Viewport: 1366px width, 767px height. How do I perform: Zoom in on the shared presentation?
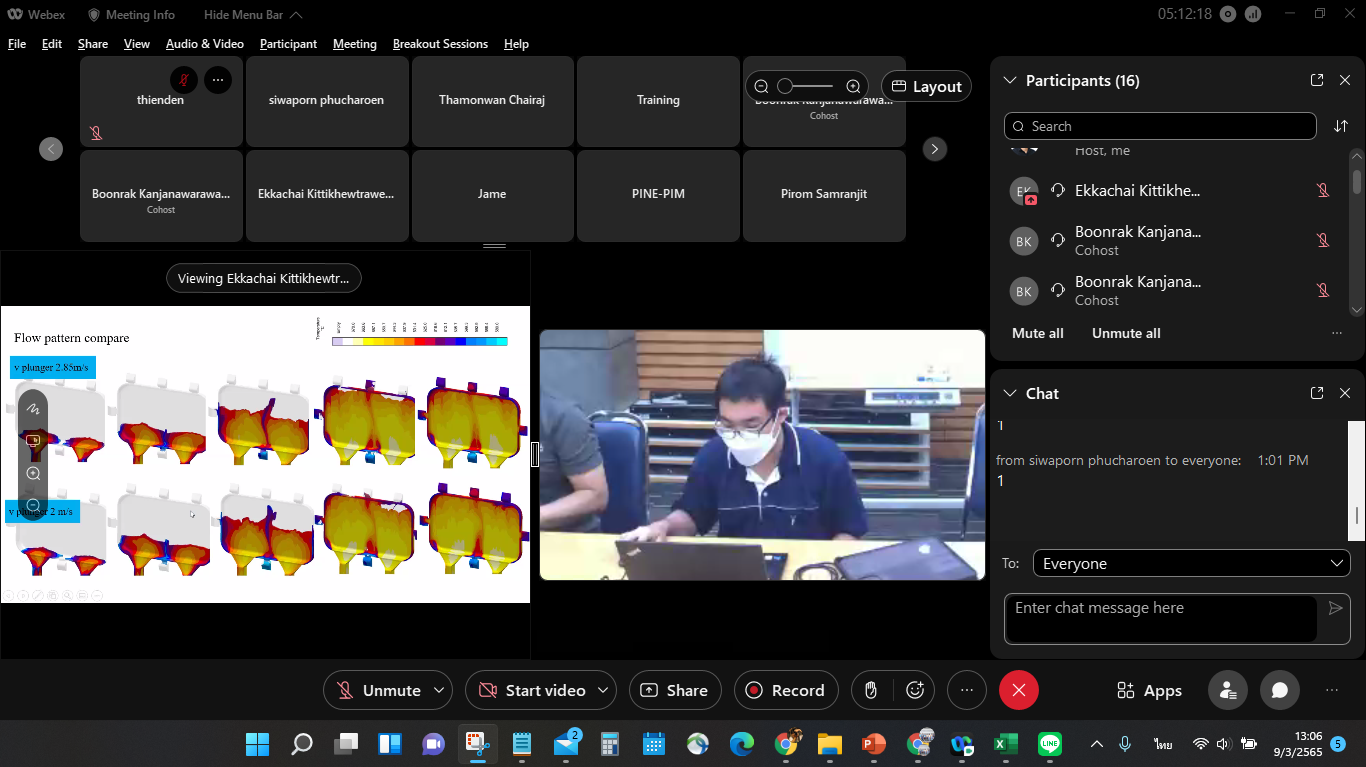33,473
